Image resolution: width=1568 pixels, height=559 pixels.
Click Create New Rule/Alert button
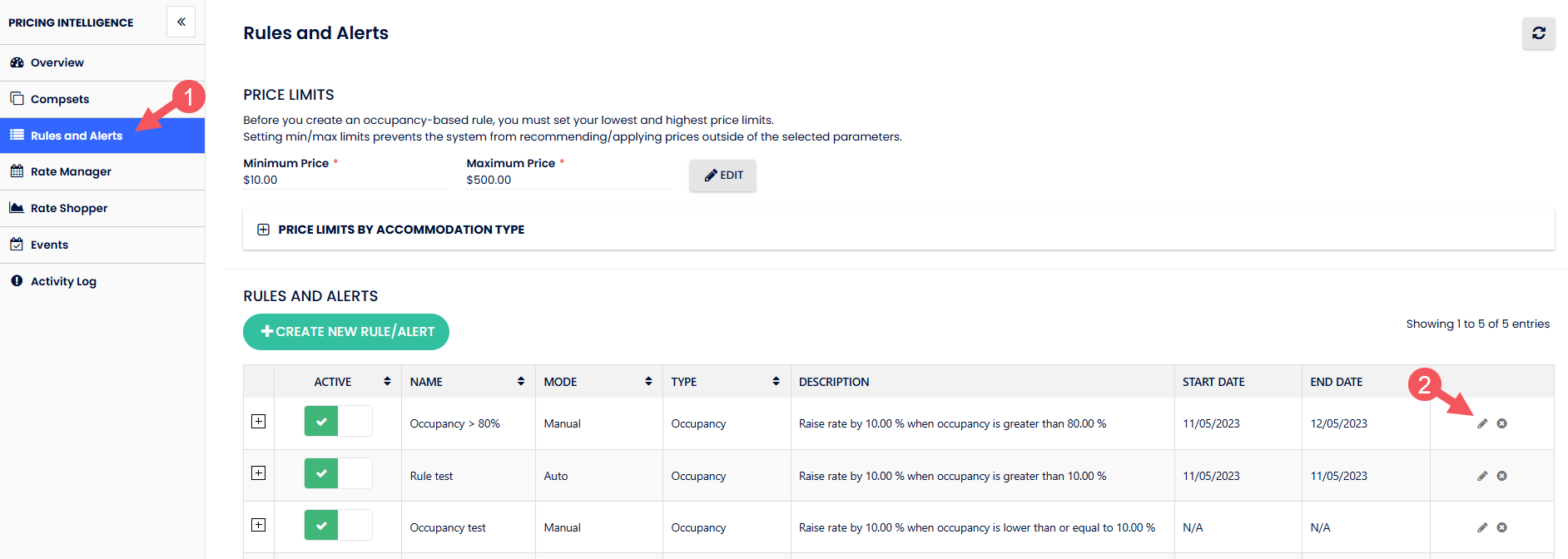[346, 332]
